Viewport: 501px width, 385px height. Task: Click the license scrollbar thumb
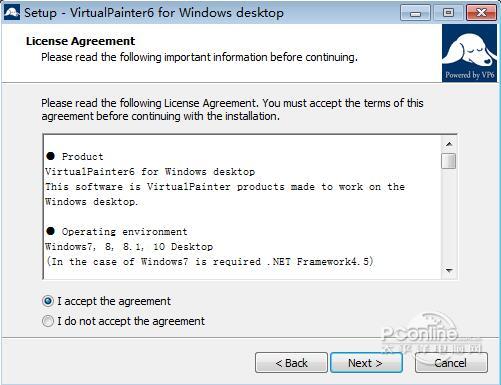[449, 161]
